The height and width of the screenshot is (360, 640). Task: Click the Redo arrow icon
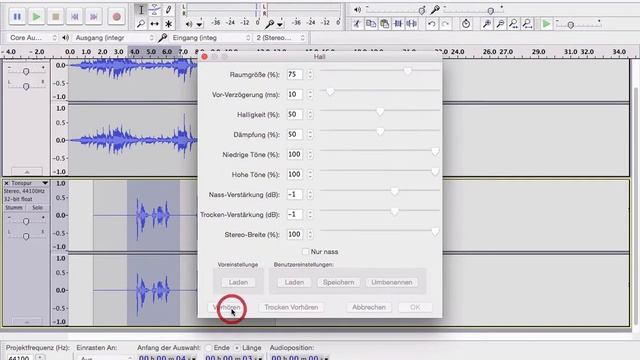(445, 24)
